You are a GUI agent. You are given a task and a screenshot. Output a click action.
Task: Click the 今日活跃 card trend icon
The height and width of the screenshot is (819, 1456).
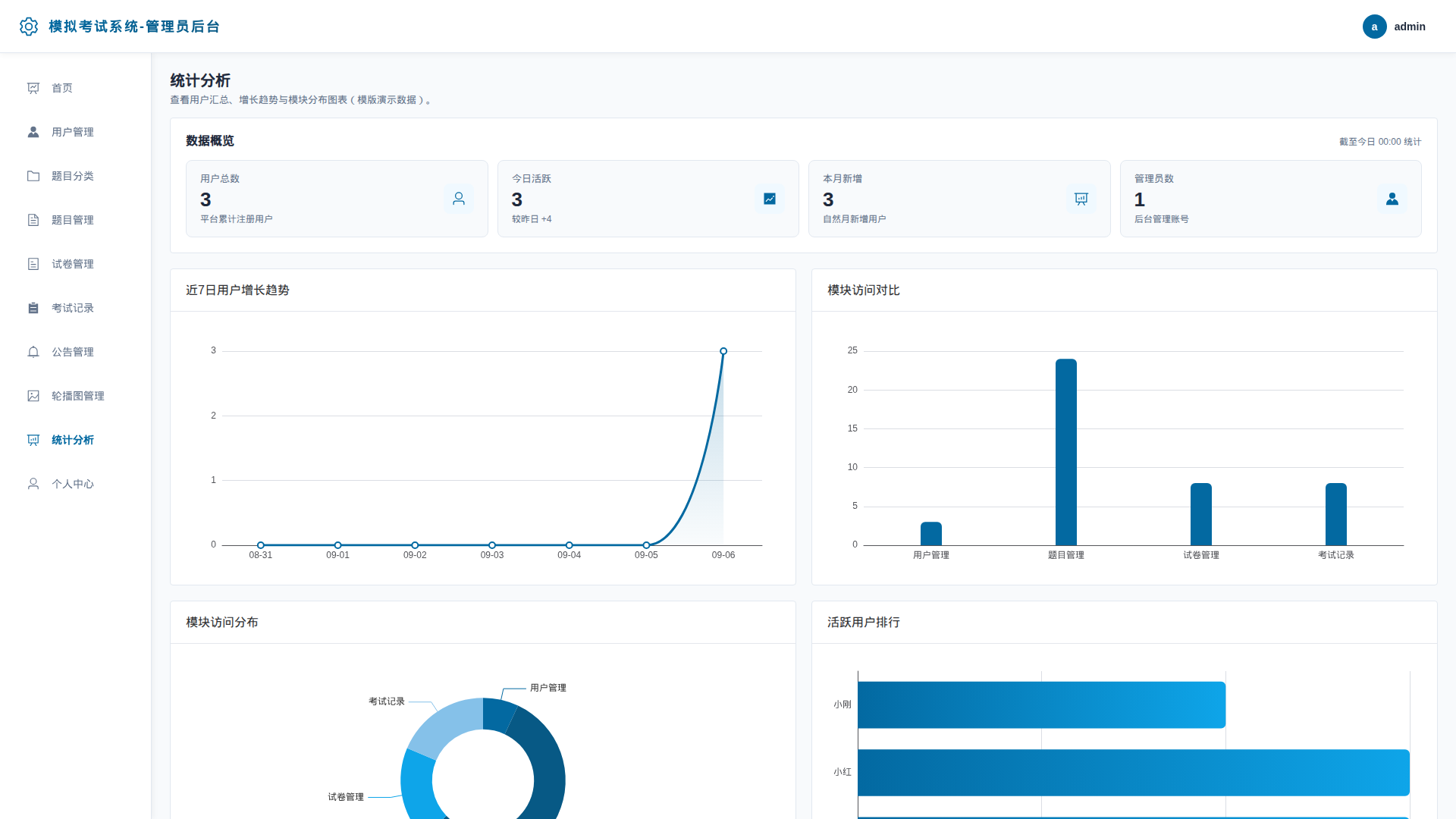click(770, 199)
